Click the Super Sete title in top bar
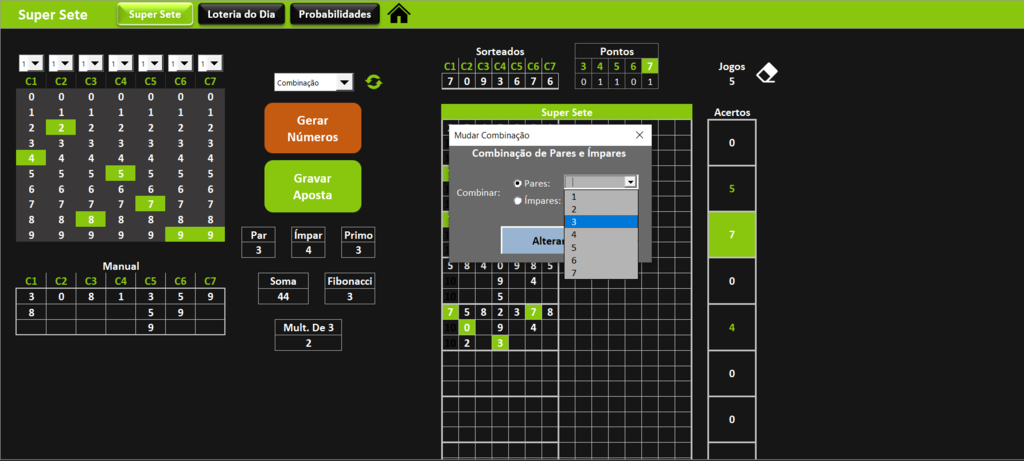 click(x=52, y=15)
